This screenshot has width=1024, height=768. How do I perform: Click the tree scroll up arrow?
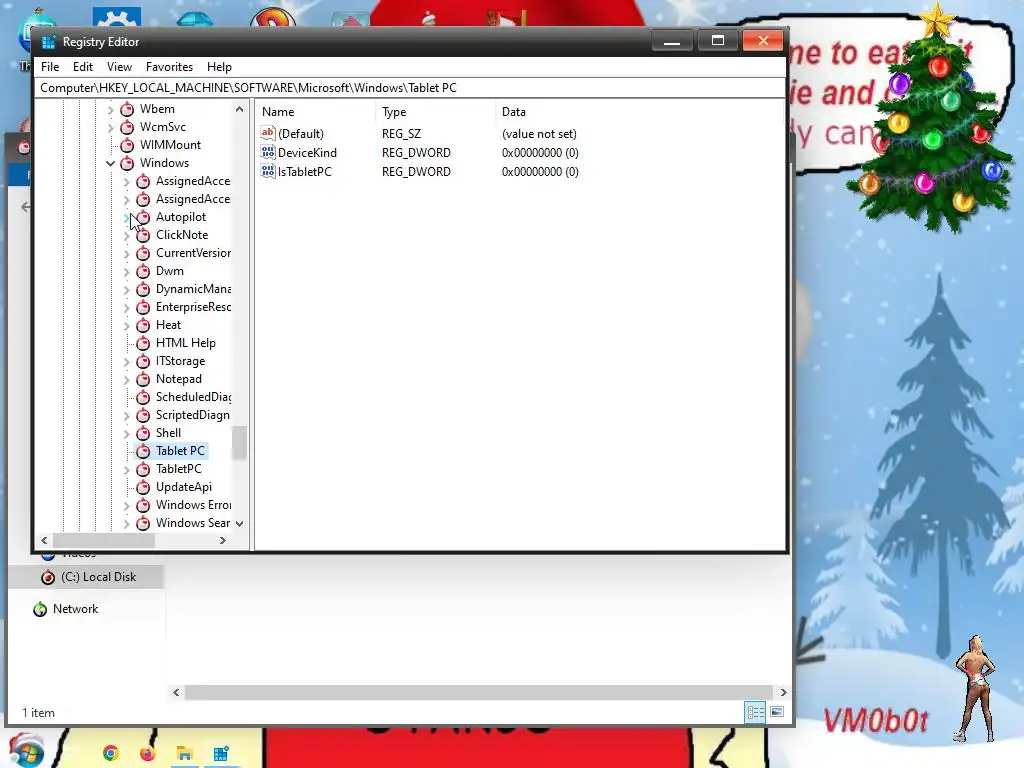(x=240, y=109)
